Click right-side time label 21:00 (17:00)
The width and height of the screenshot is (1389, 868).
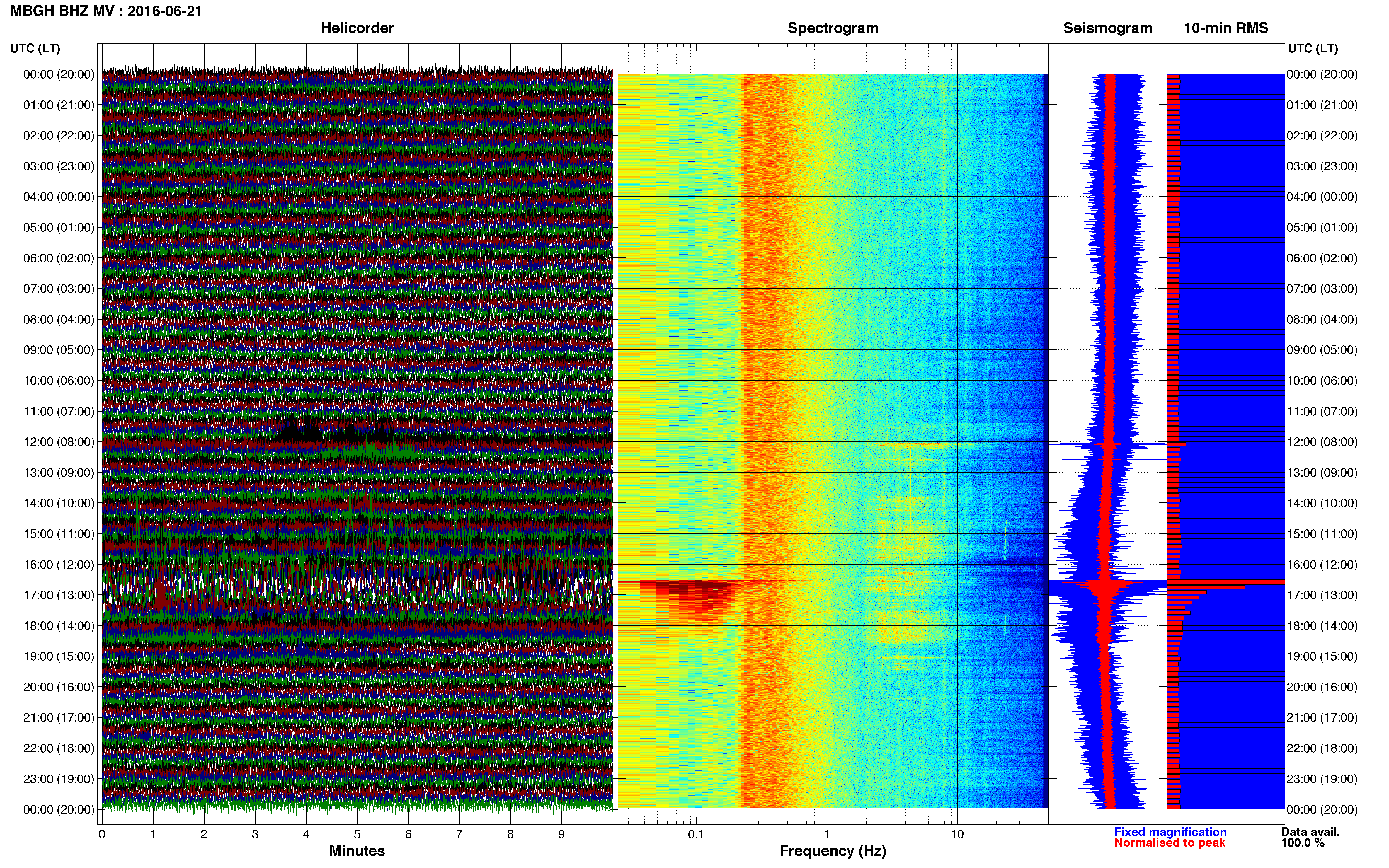1322,718
